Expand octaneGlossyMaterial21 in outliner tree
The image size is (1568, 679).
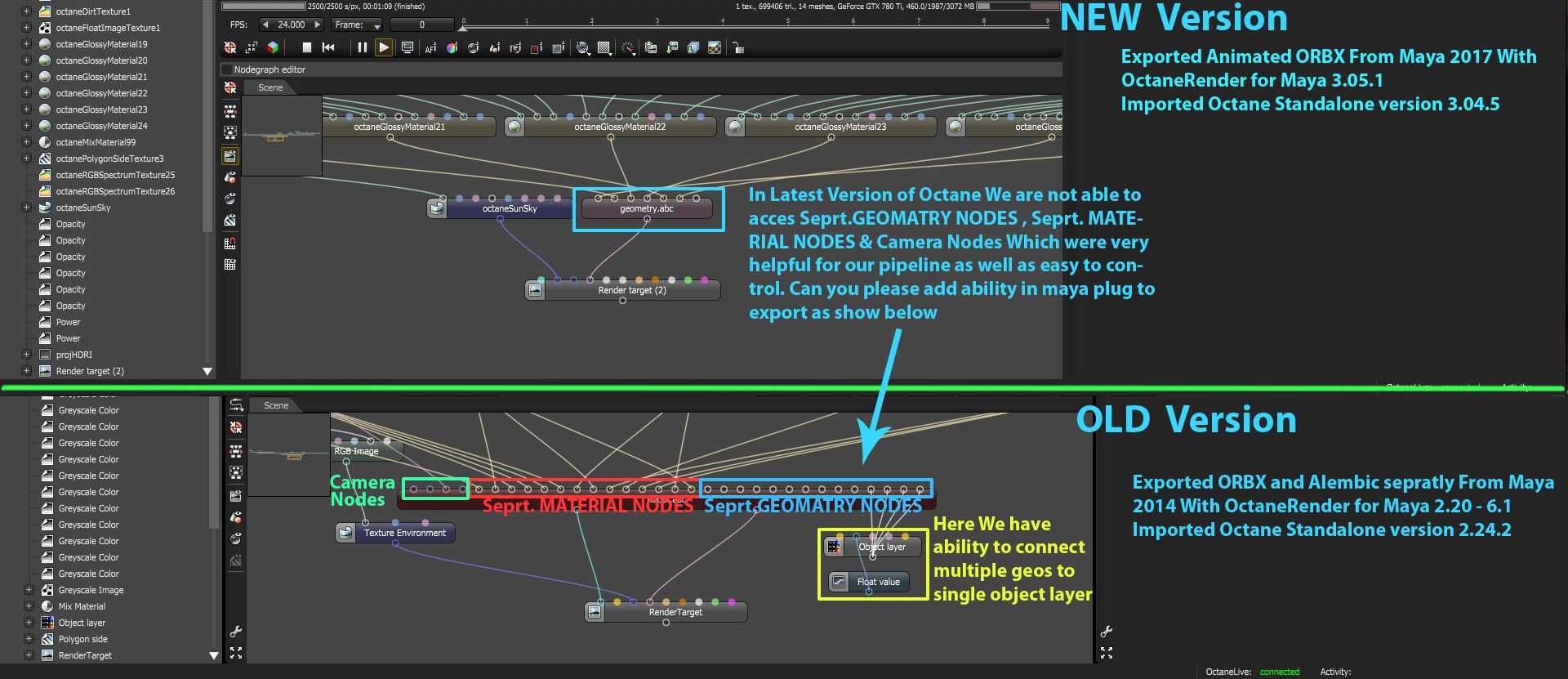(26, 77)
